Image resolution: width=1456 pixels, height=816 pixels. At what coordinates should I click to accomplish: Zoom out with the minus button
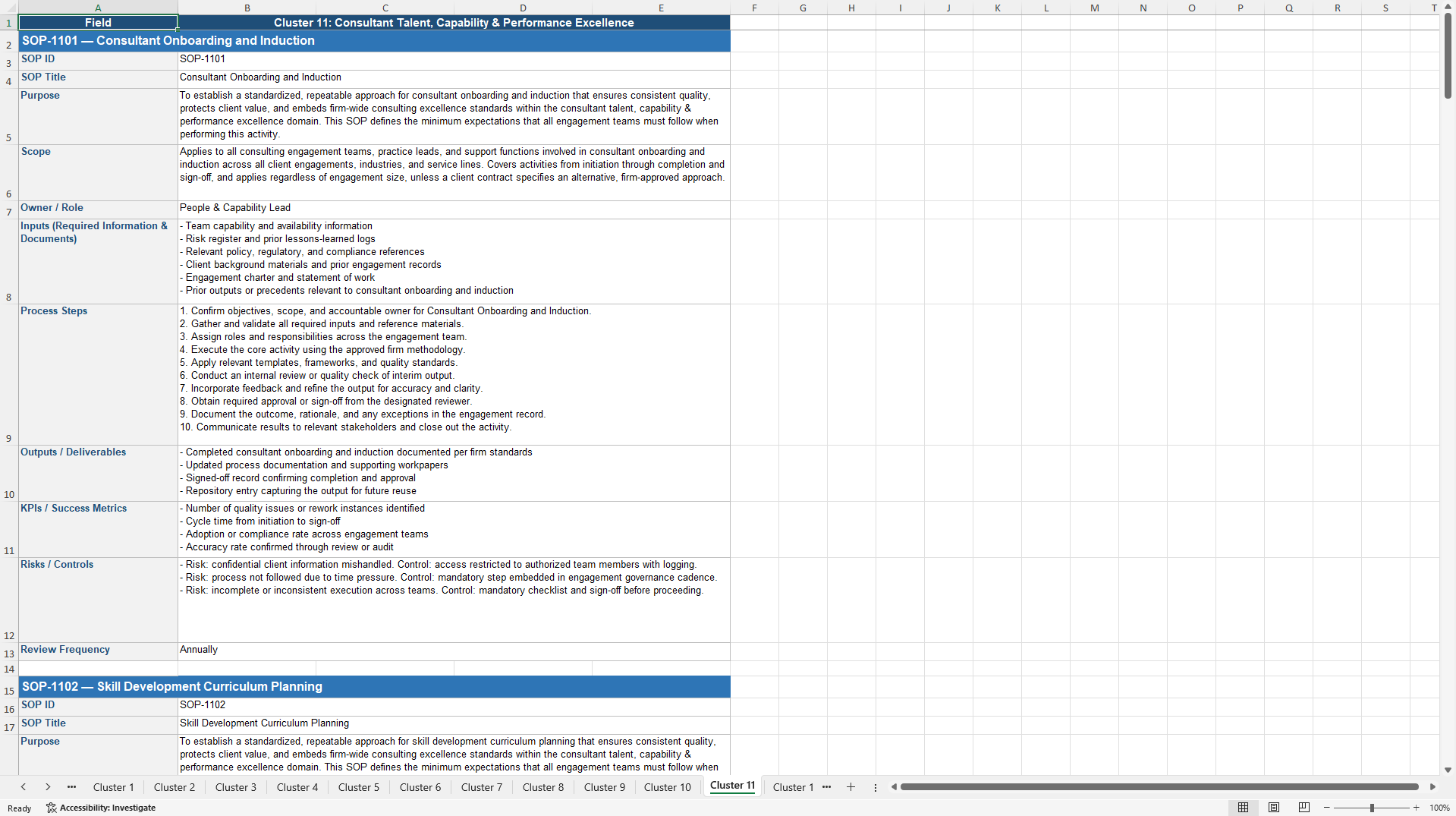point(1326,808)
